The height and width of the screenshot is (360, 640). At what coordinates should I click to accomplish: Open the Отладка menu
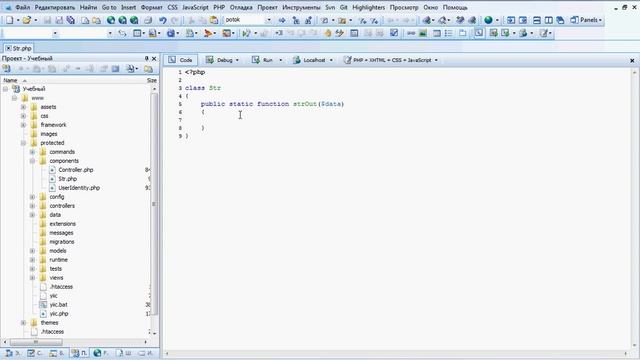tap(241, 7)
